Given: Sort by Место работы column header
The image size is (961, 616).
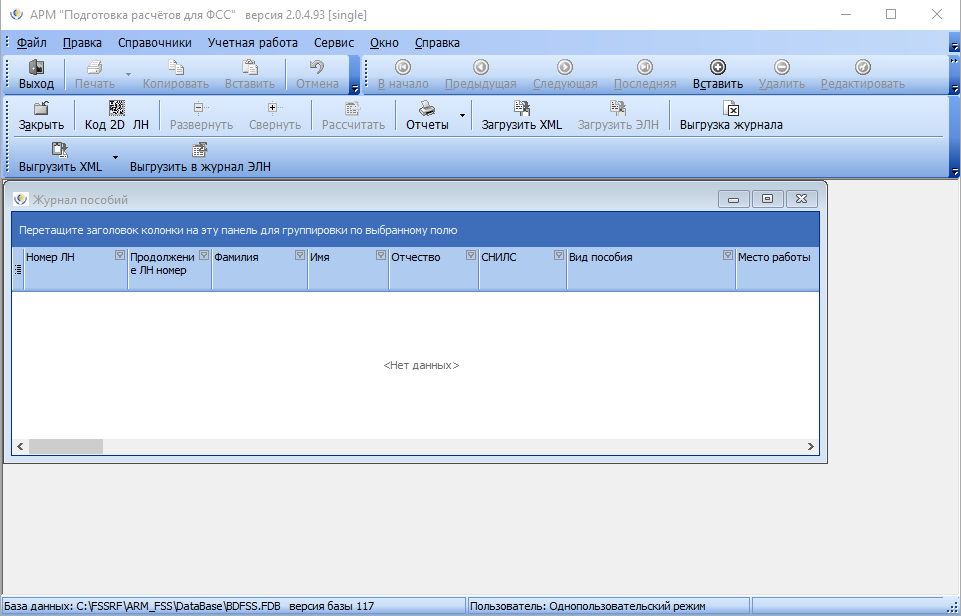Looking at the screenshot, I should click(777, 269).
